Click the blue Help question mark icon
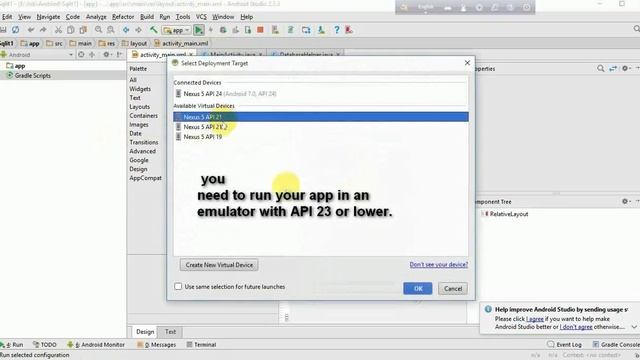The image size is (640, 360). tap(337, 30)
